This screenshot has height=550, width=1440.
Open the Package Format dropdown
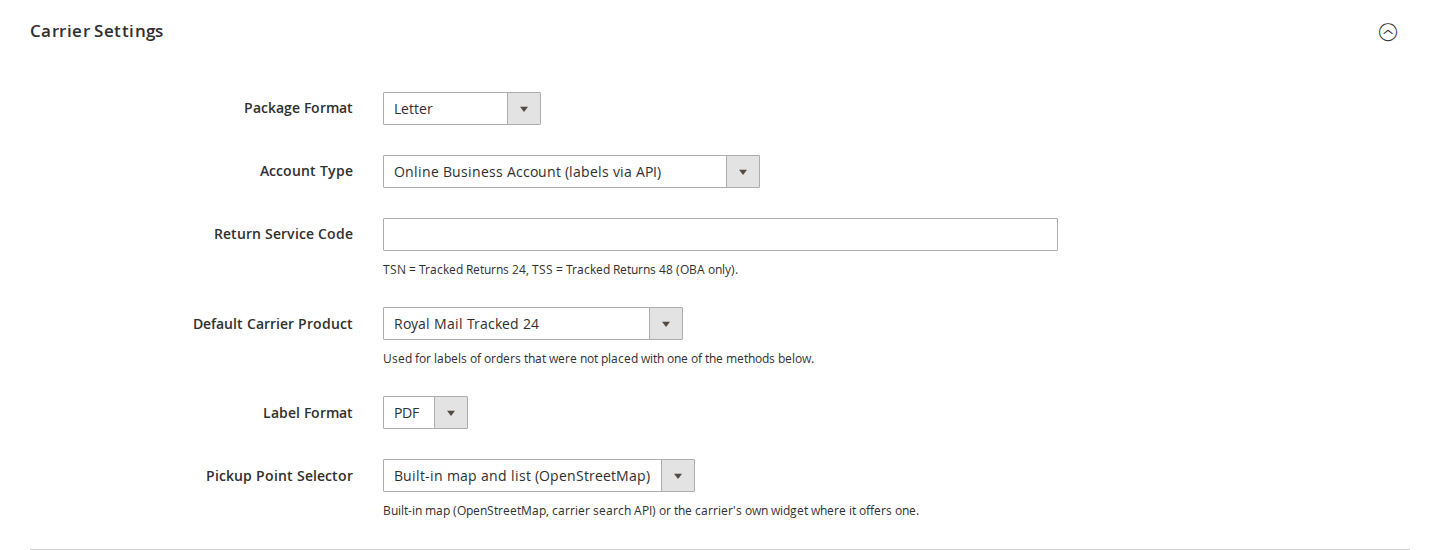[462, 109]
